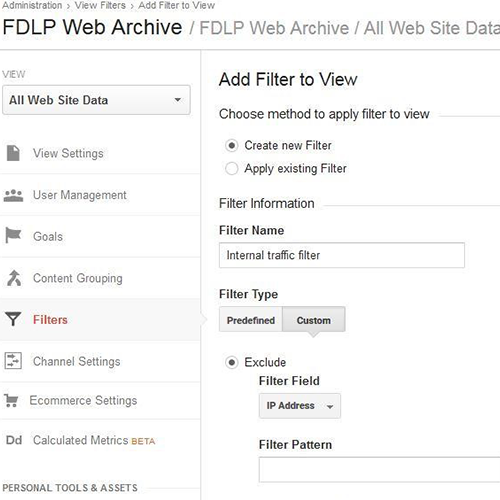Go to View Filters breadcrumb link

click(100, 6)
